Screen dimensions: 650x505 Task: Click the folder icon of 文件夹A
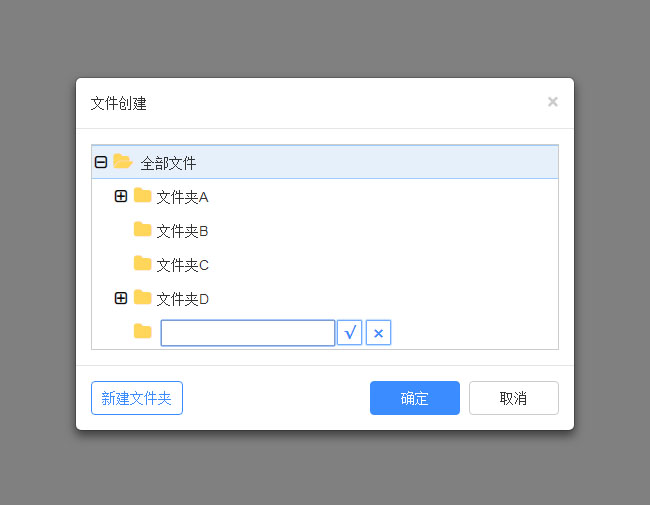point(142,196)
